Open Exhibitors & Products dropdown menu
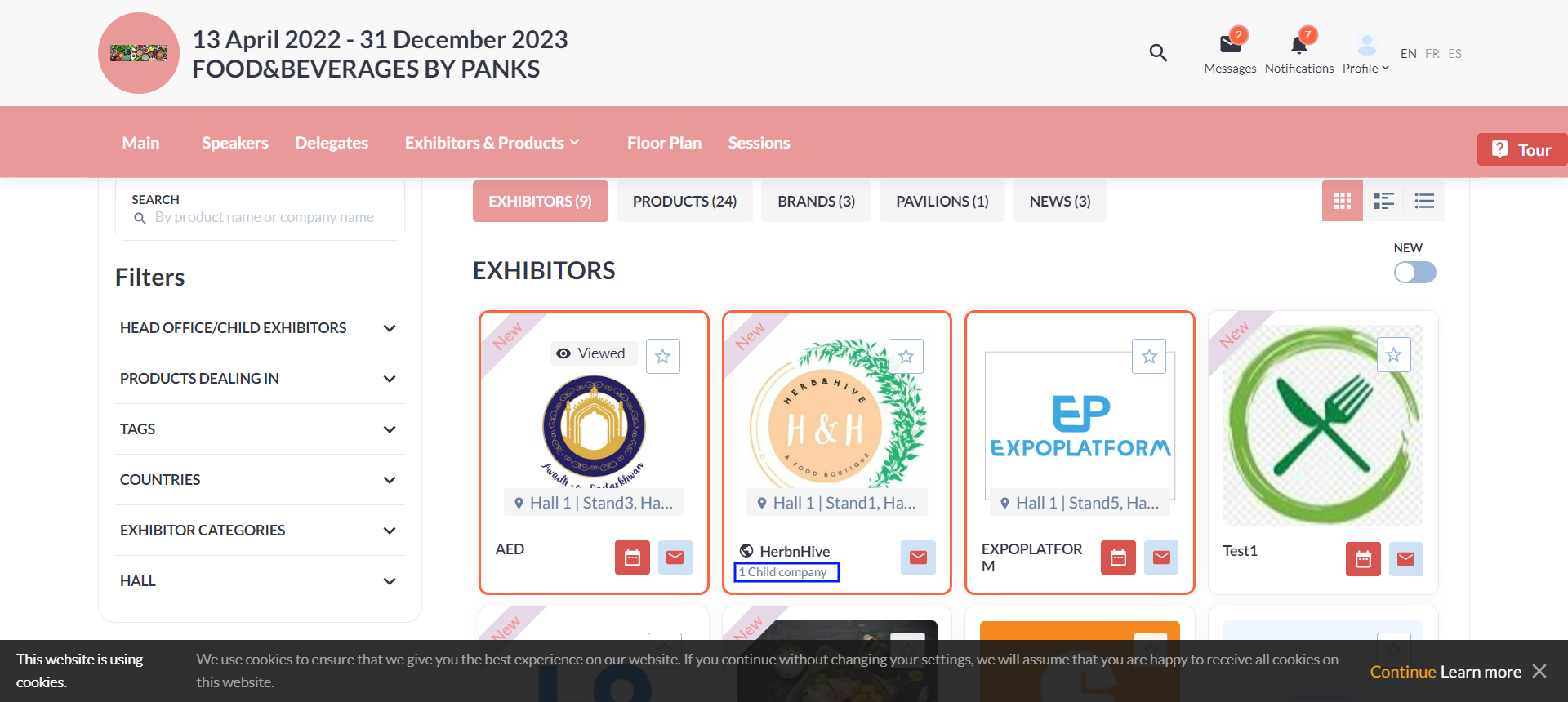The height and width of the screenshot is (702, 1568). pos(492,143)
